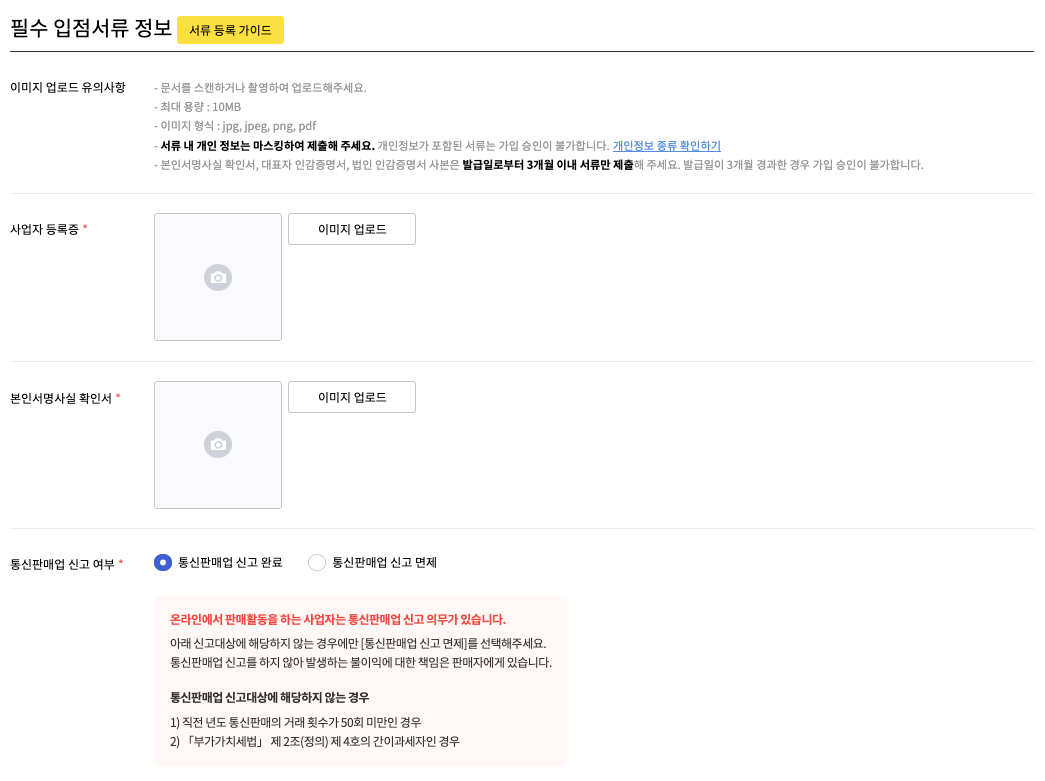Open the 서류 등록 가이드 yellow button

pos(230,30)
